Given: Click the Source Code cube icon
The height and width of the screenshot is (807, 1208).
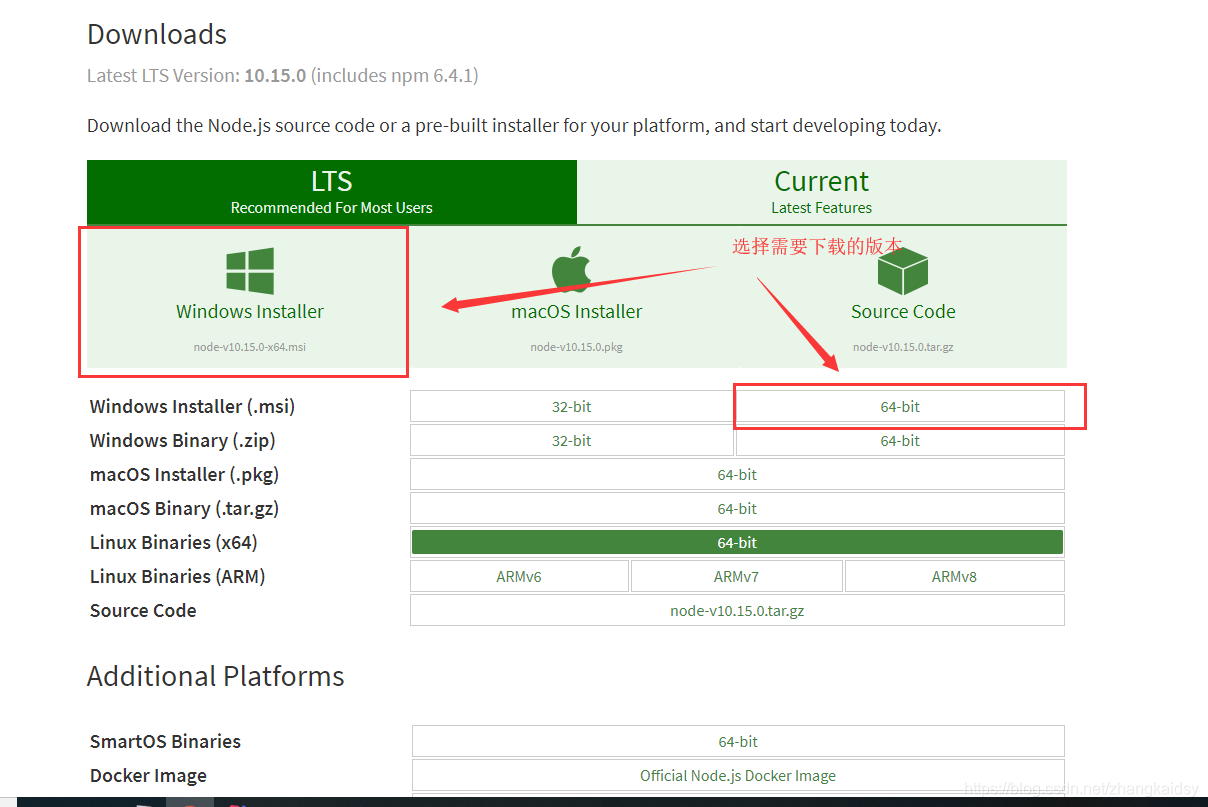Looking at the screenshot, I should click(x=903, y=270).
